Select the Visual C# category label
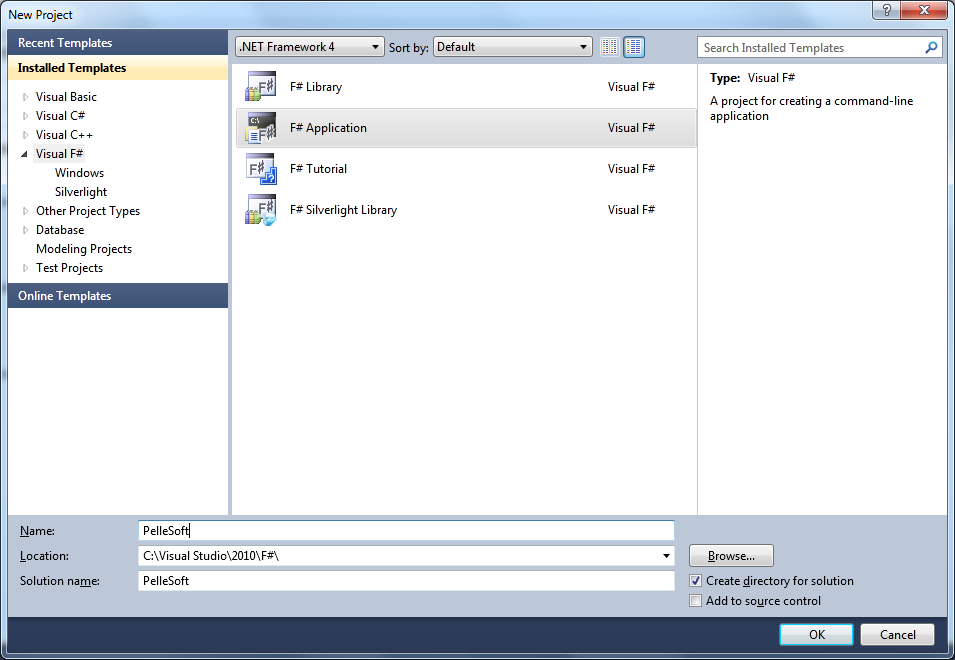 60,116
